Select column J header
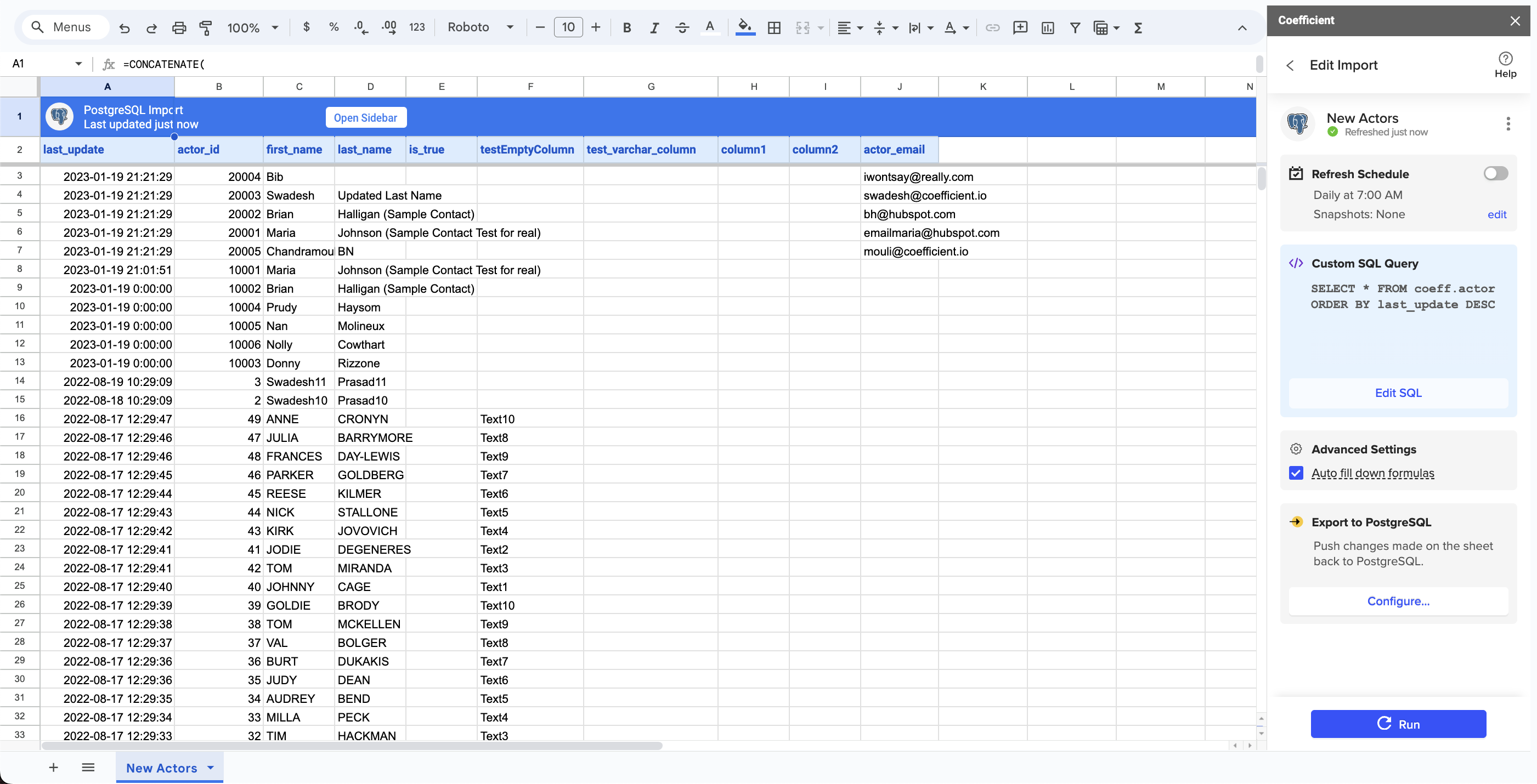 pos(899,87)
